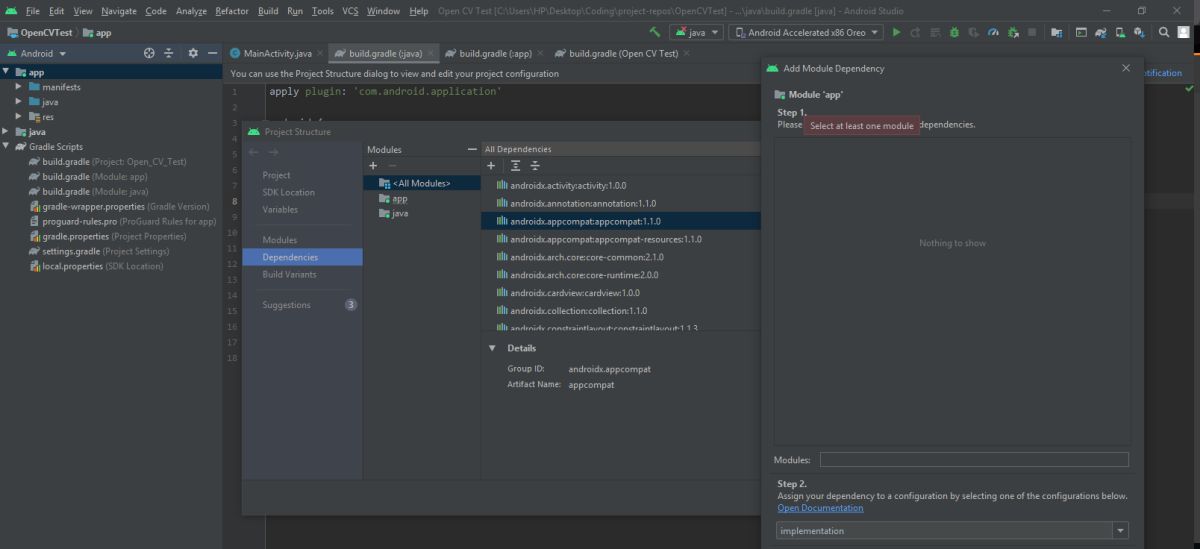1200x549 pixels.
Task: Select androidx.arch.core:core-runtime:2.0.0 dependency
Action: coord(584,275)
